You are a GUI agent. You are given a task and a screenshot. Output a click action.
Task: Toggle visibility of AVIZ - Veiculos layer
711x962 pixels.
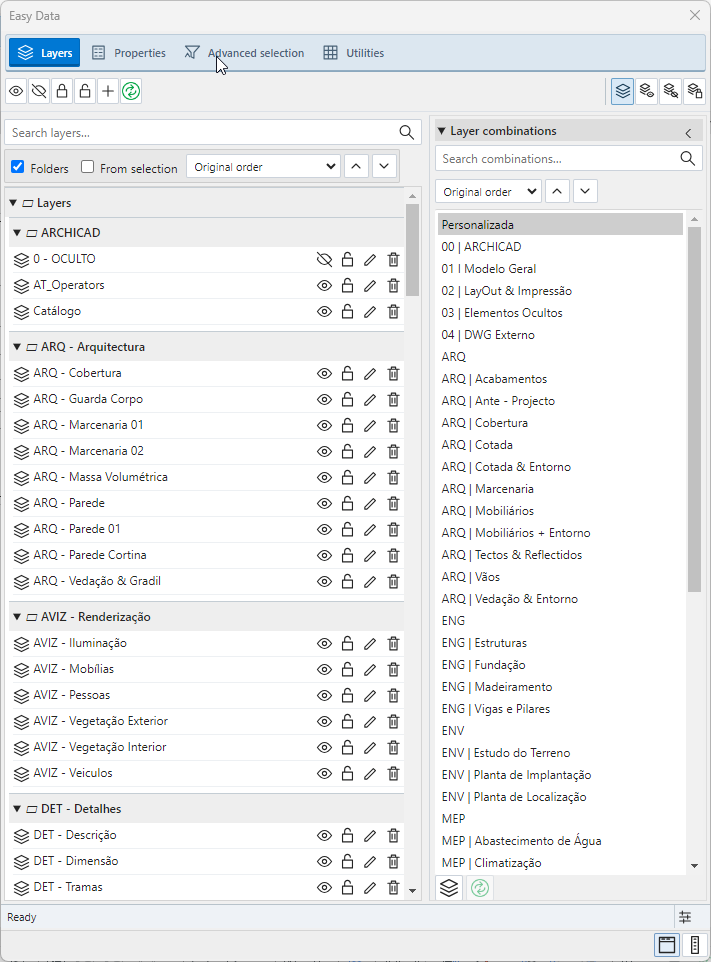point(324,774)
